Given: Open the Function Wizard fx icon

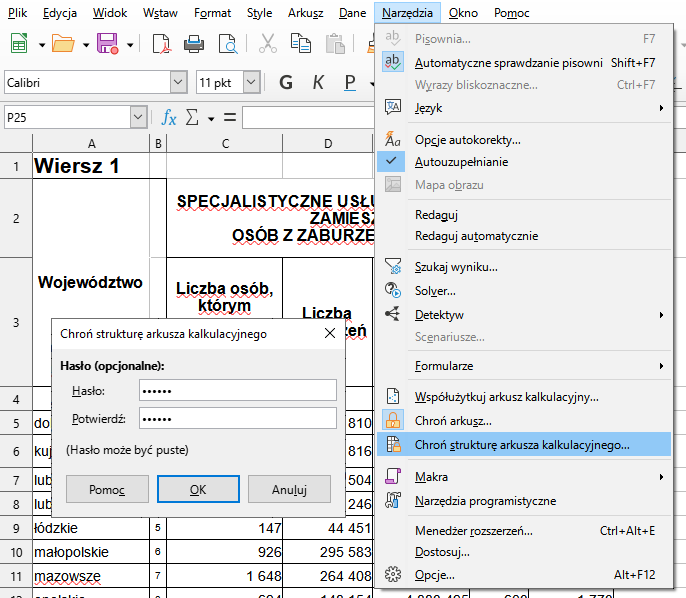Looking at the screenshot, I should point(169,118).
